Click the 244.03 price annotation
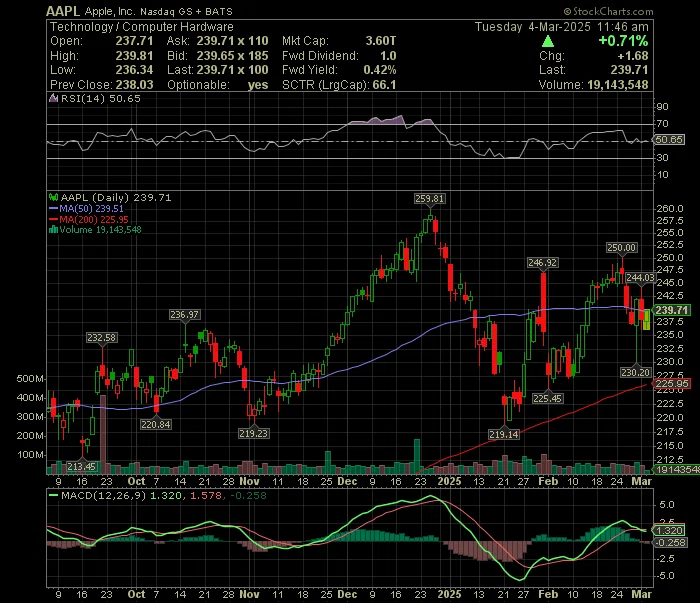This screenshot has height=603, width=700. coord(640,278)
